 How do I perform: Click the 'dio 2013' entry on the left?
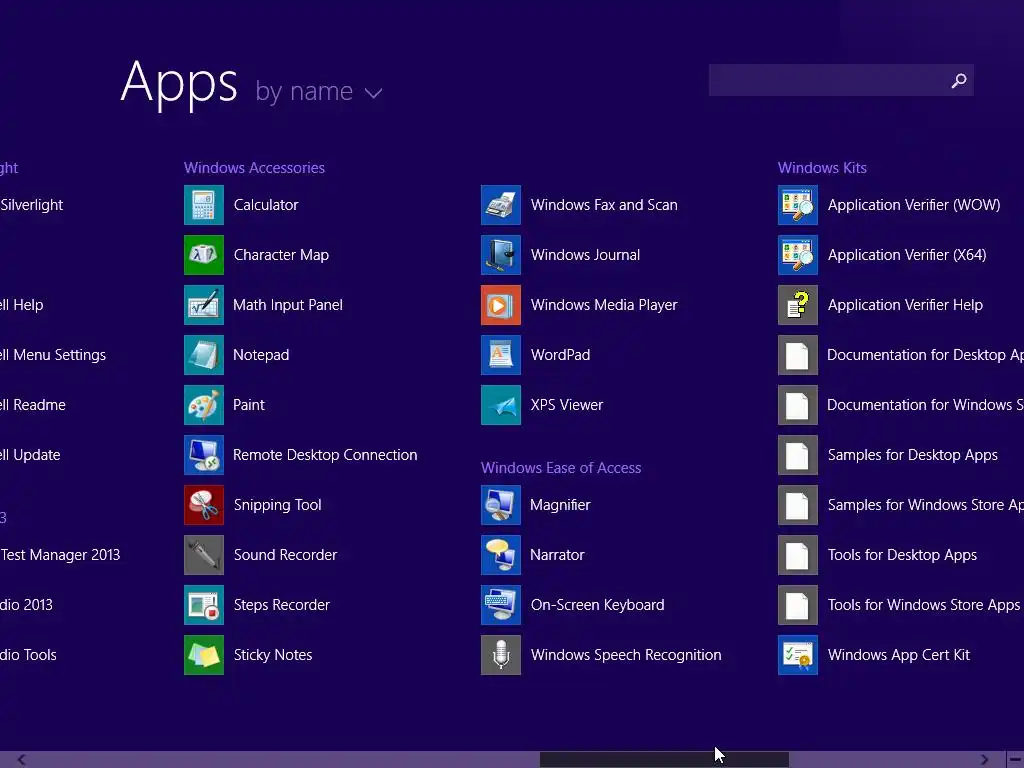(26, 605)
